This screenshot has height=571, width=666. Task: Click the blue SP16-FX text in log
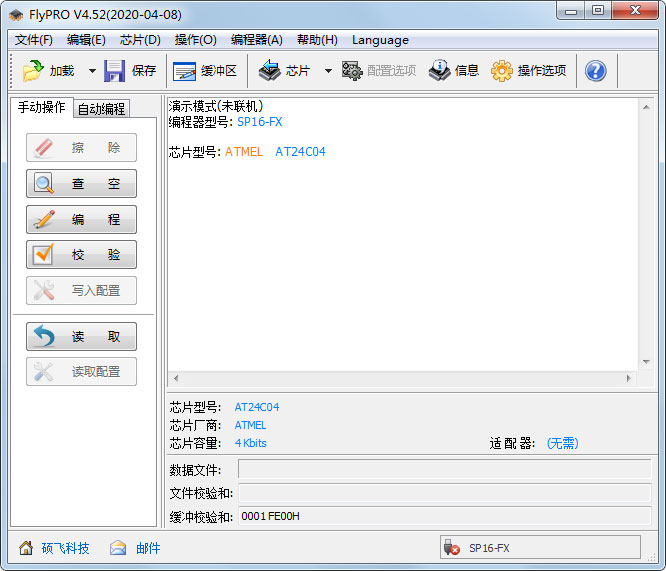[260, 122]
